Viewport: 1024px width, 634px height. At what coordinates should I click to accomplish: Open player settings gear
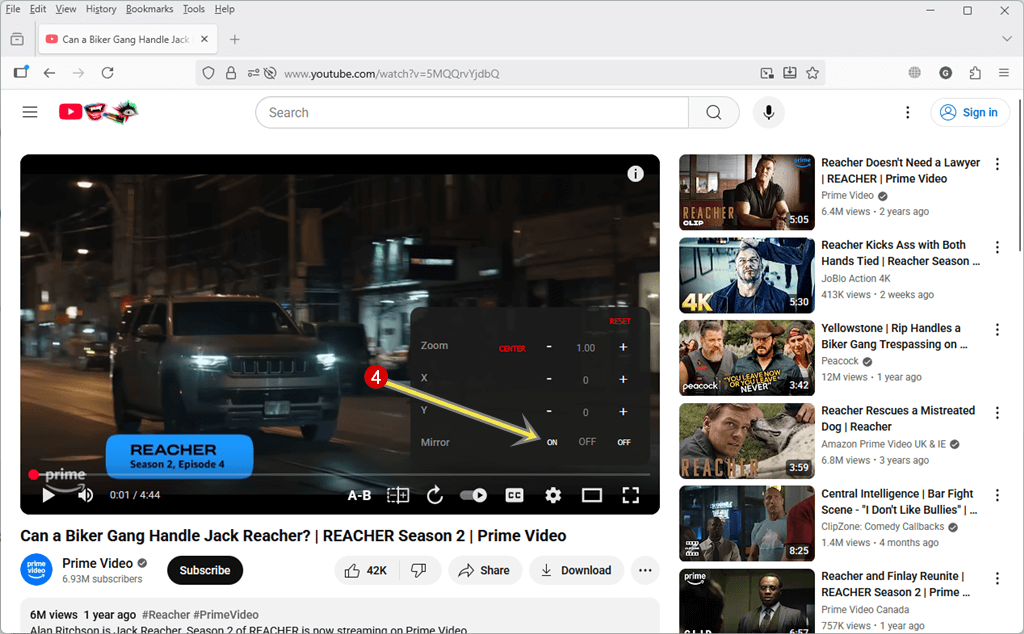[553, 496]
